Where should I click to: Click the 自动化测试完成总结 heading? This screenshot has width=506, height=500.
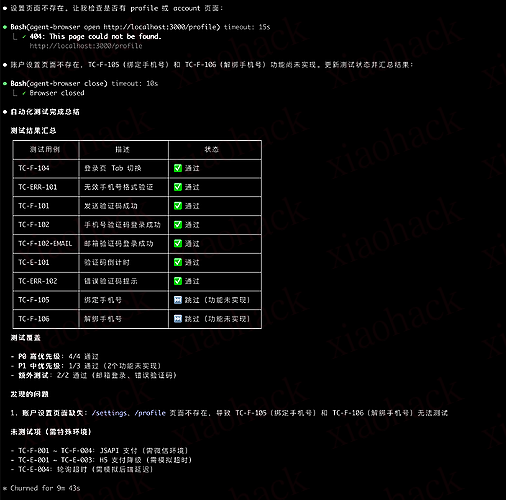(x=45, y=112)
